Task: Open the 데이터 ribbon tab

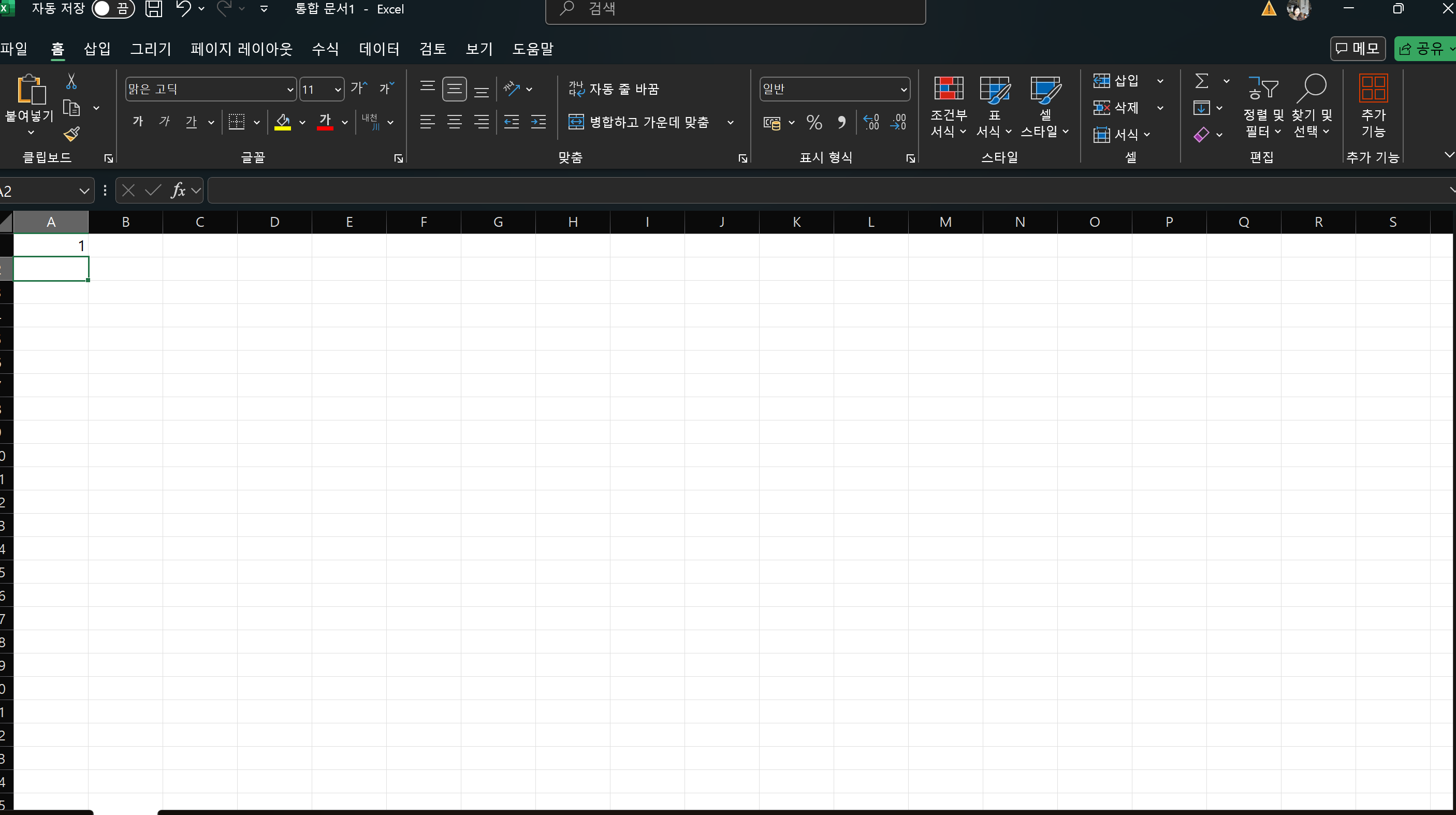Action: pyautogui.click(x=378, y=49)
